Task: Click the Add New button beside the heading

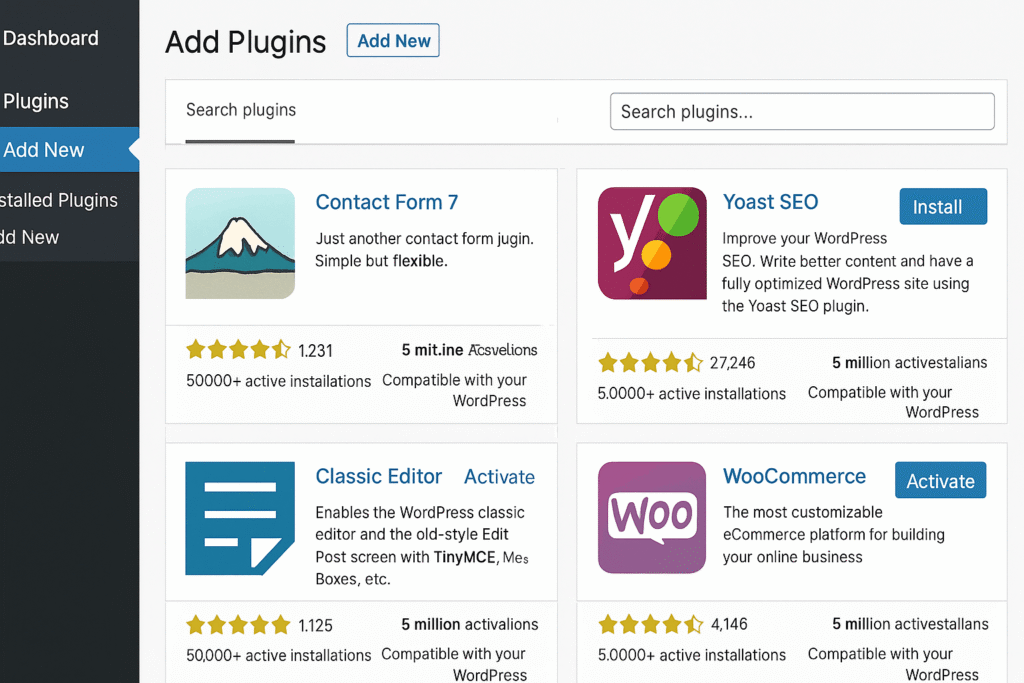Action: point(392,40)
